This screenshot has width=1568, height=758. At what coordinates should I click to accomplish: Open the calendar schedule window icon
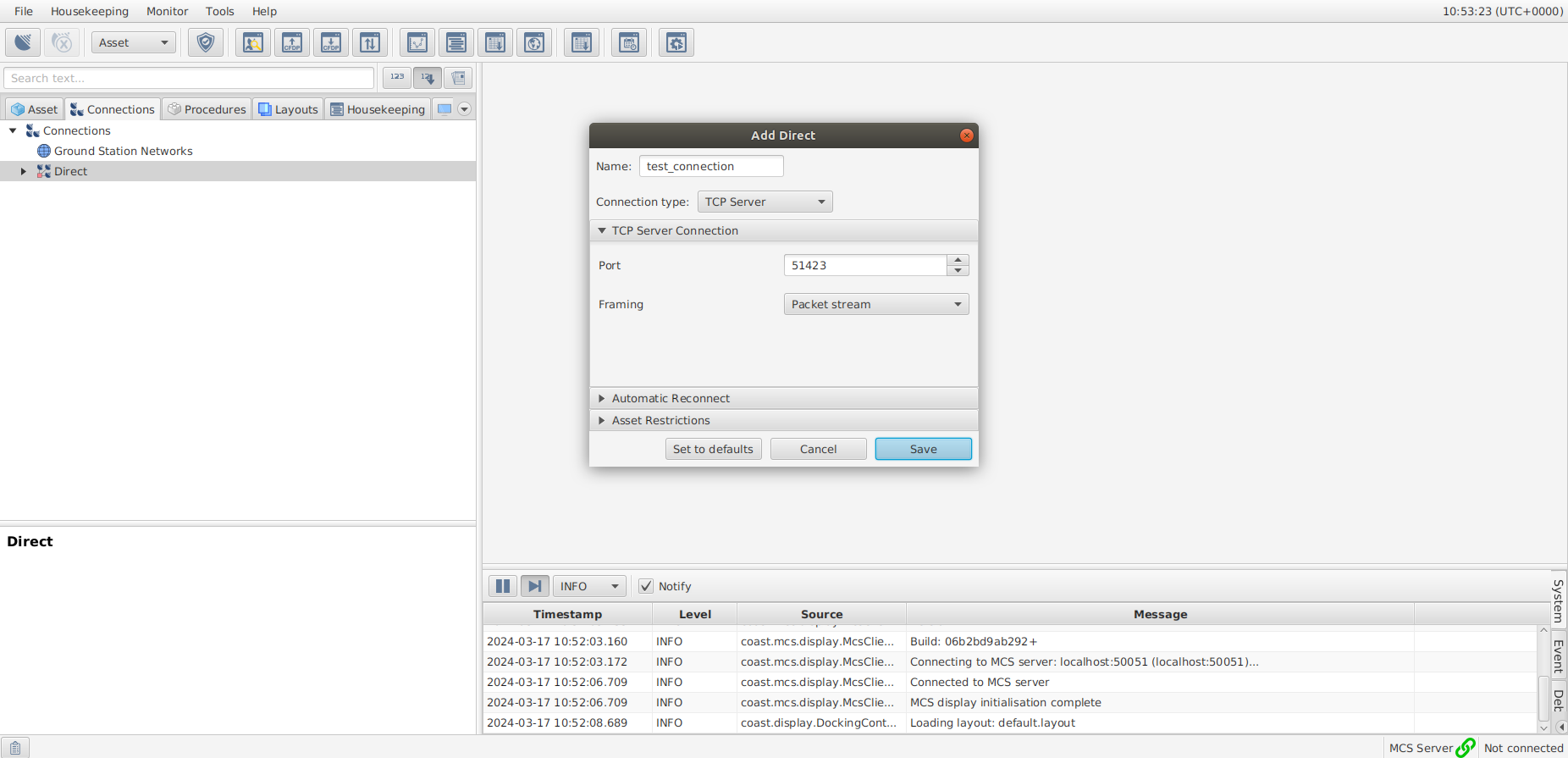(x=629, y=42)
